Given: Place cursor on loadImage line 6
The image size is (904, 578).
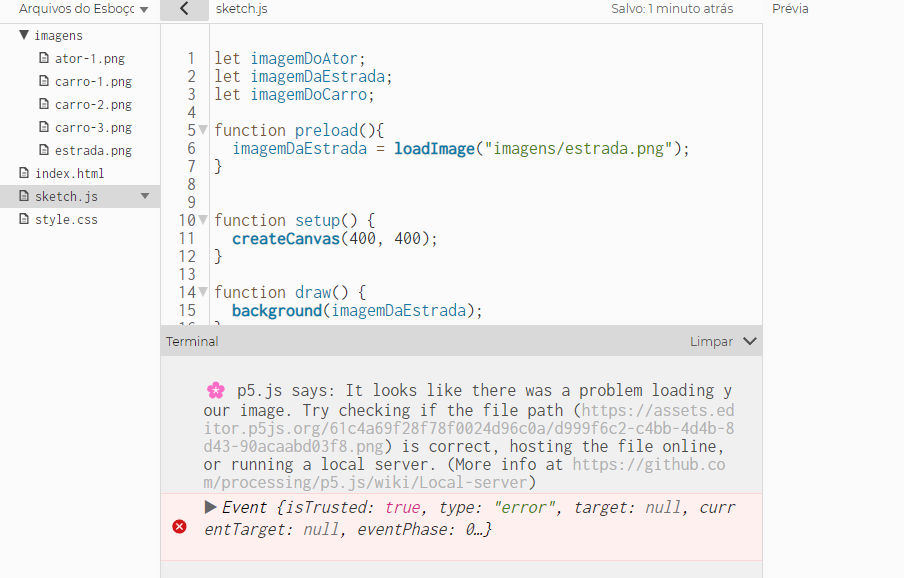Looking at the screenshot, I should [461, 149].
